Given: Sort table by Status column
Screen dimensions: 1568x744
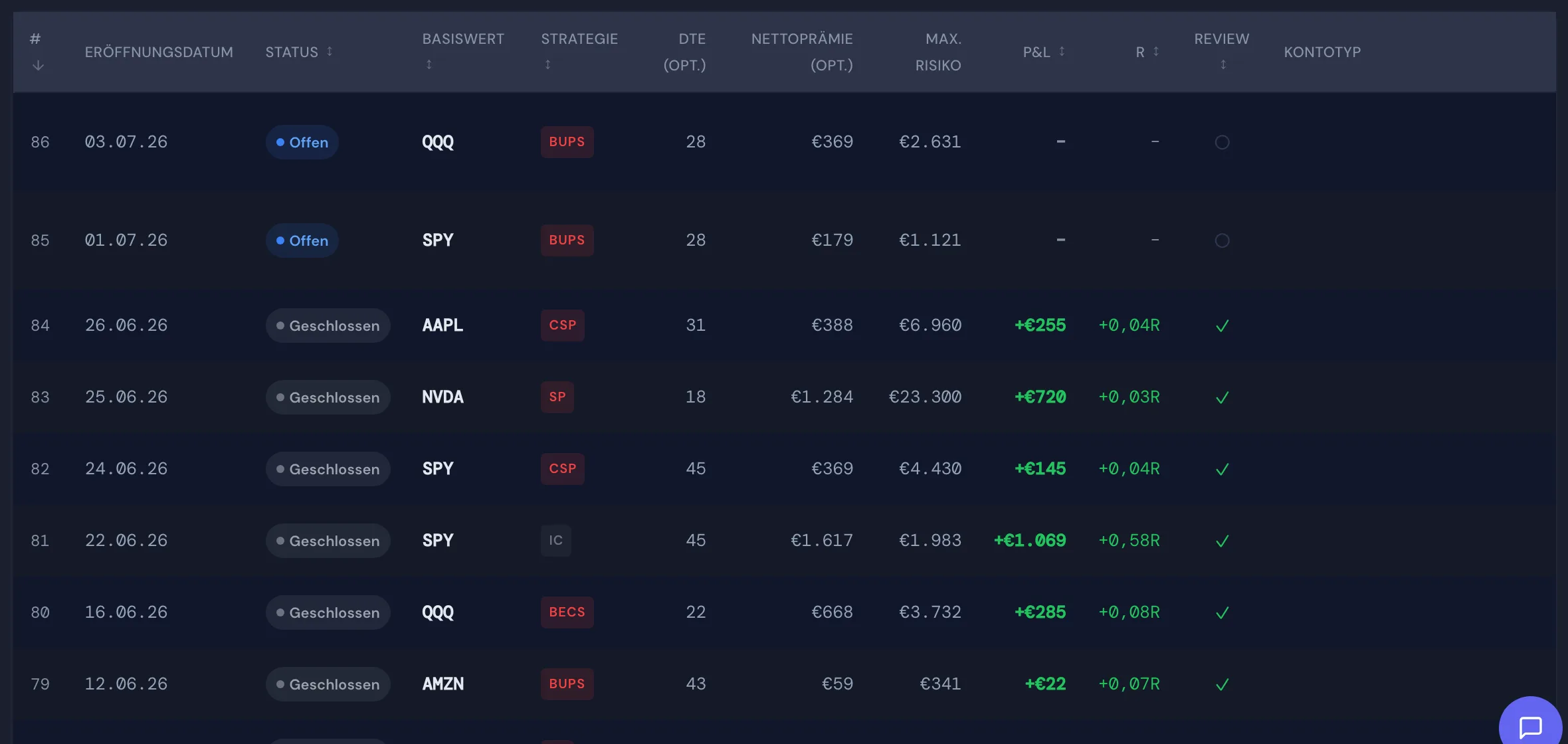Looking at the screenshot, I should (x=330, y=51).
